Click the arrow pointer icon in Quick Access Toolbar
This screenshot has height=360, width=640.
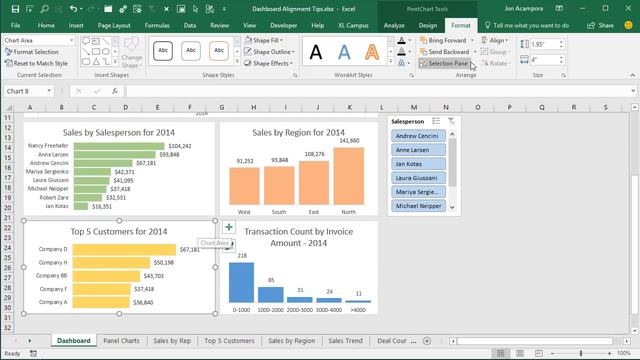coord(195,9)
